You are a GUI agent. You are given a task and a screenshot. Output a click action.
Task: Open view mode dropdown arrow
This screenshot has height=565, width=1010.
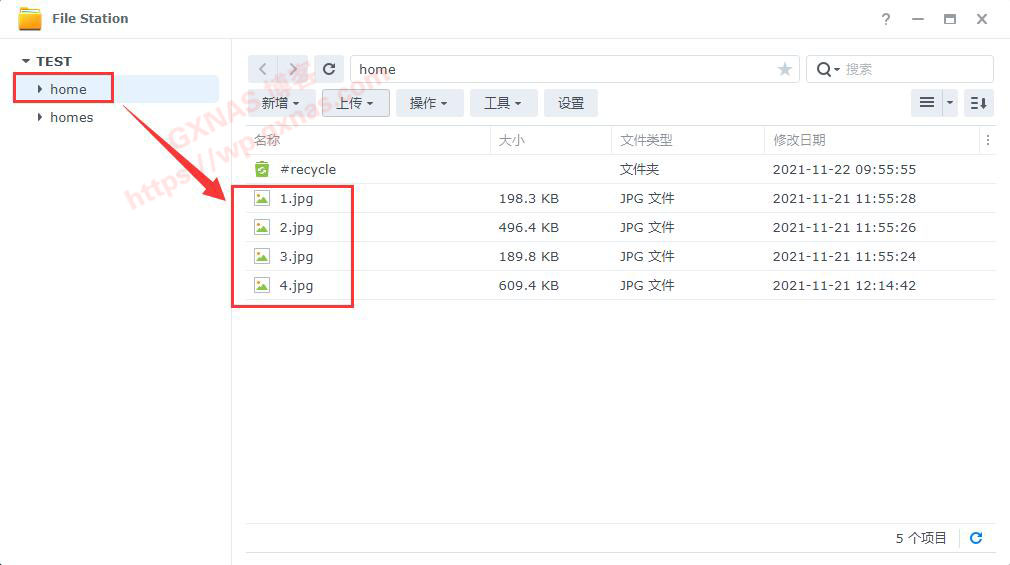pyautogui.click(x=949, y=103)
